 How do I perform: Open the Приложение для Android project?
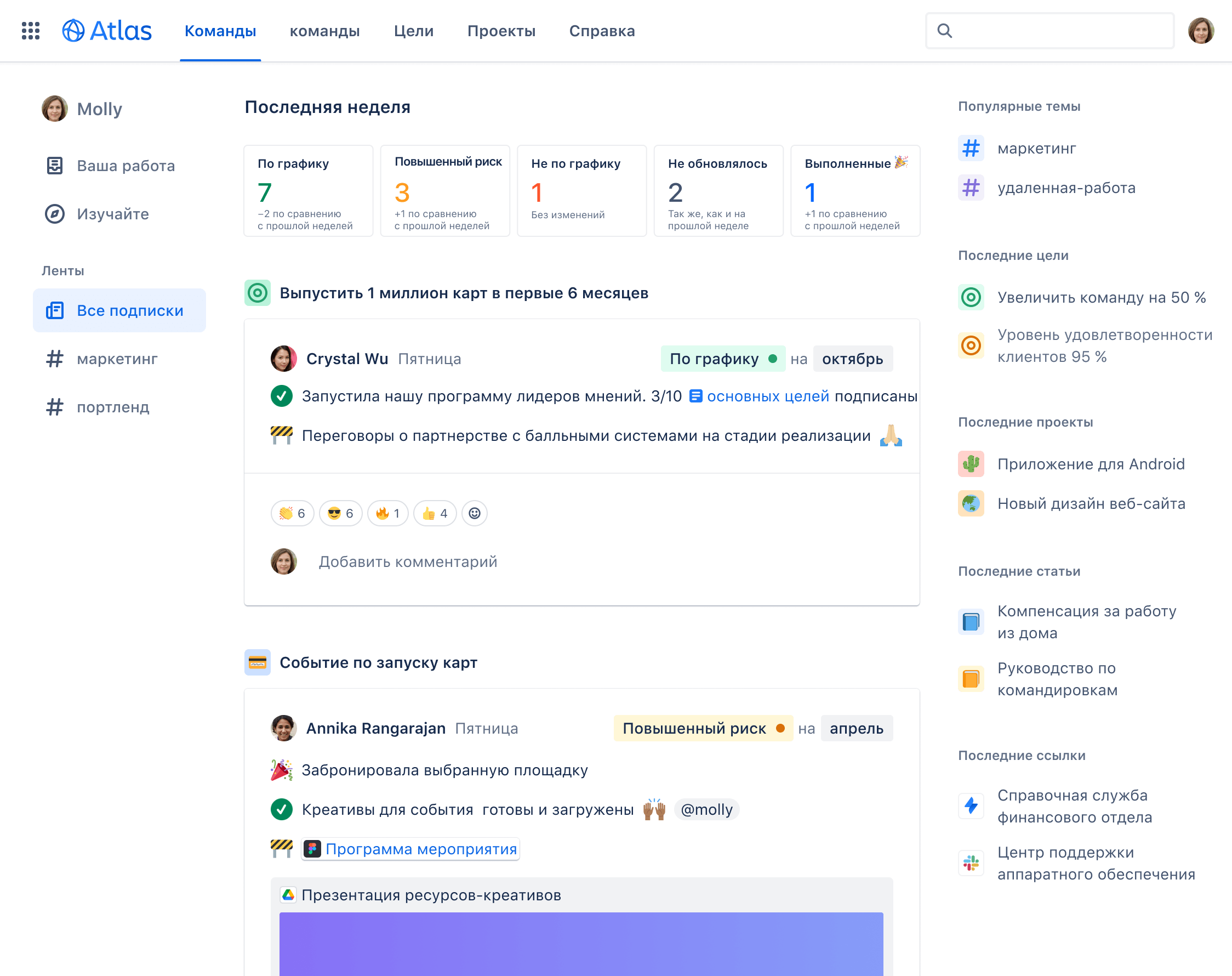coord(1092,464)
